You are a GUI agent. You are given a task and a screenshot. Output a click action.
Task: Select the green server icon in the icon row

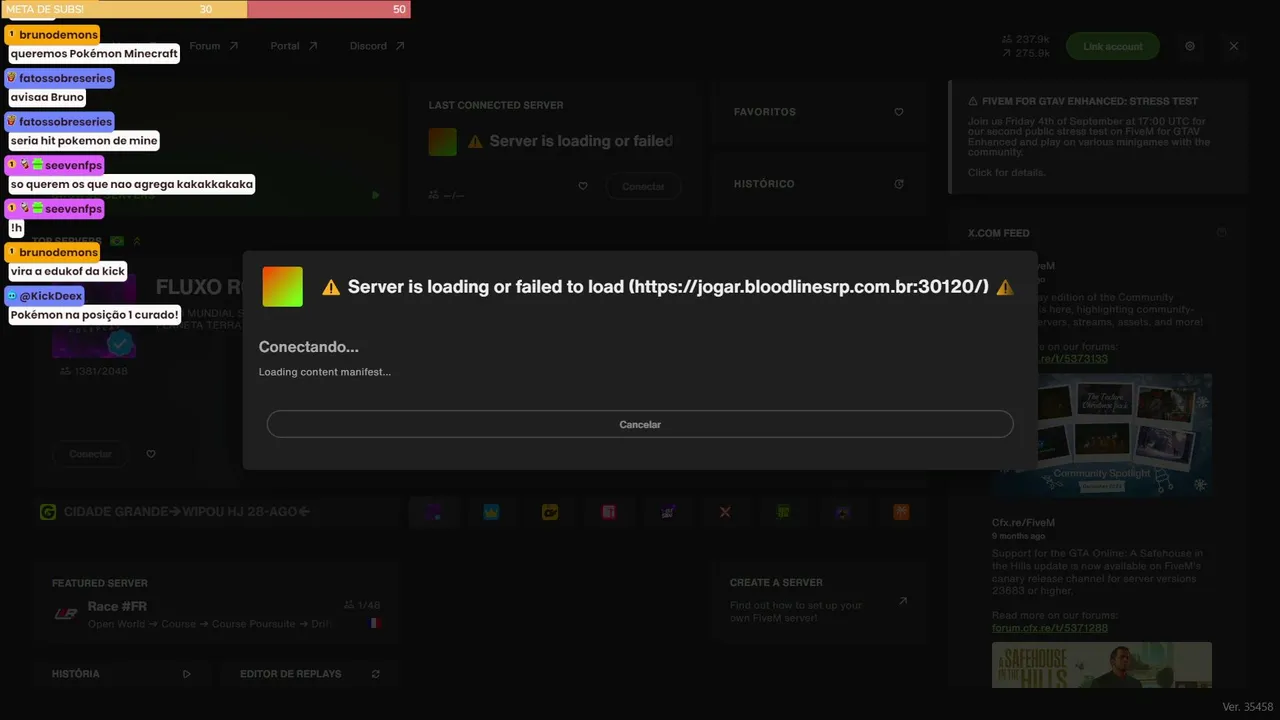coord(784,512)
